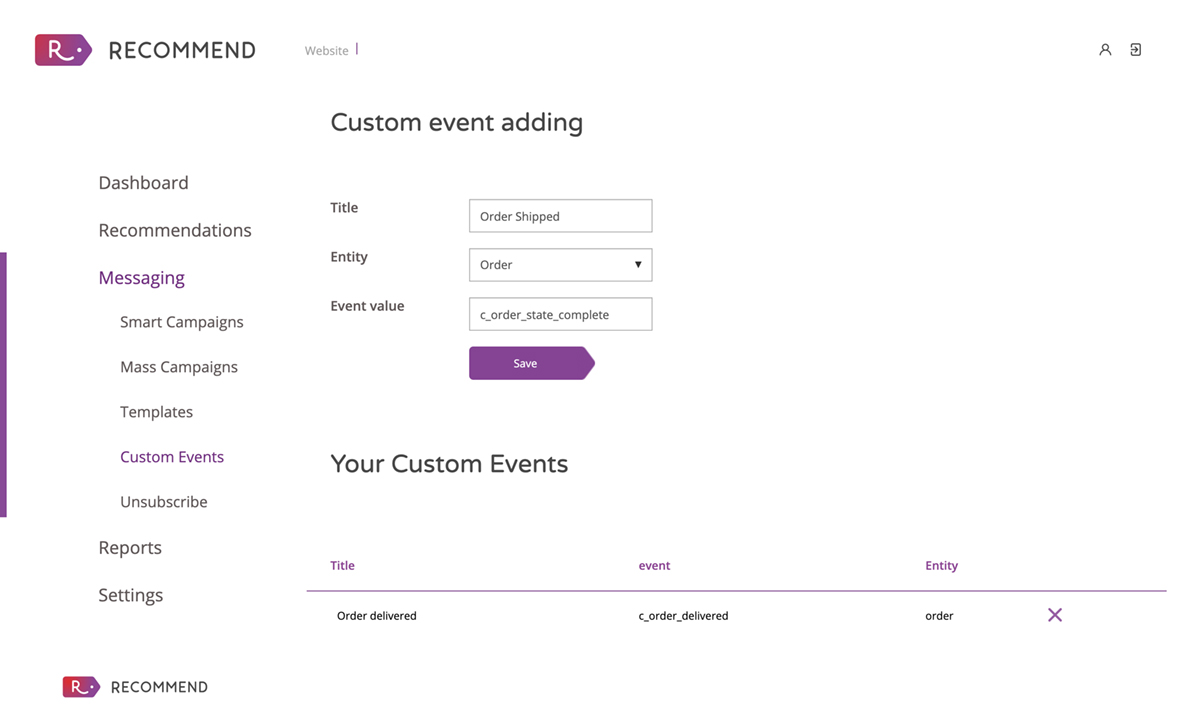The image size is (1200, 728).
Task: Go to Recommendations section
Action: tap(175, 230)
